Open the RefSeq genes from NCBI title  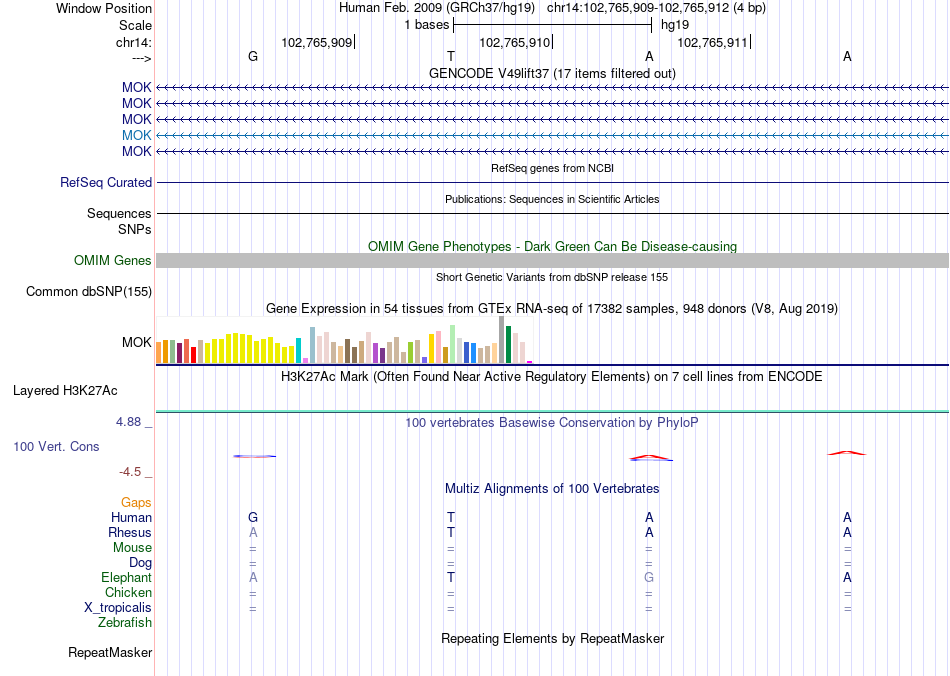coord(552,168)
